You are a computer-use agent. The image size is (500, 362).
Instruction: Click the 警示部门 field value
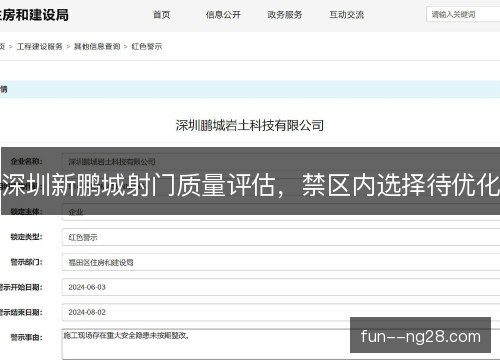[281, 262]
